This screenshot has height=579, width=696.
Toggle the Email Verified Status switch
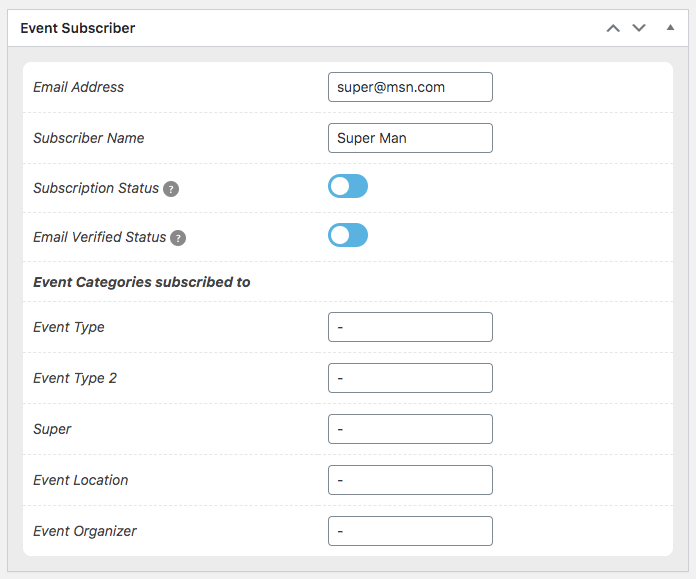(x=348, y=235)
